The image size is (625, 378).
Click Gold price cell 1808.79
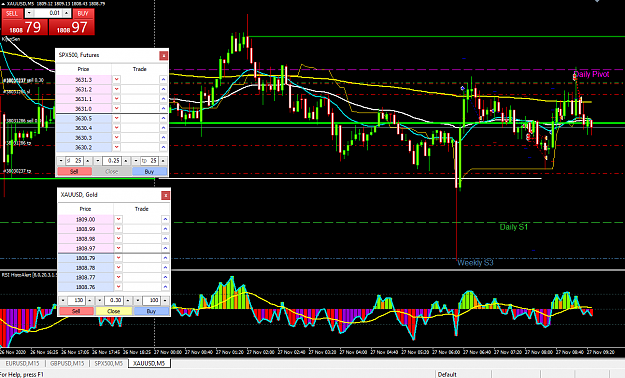(85, 258)
